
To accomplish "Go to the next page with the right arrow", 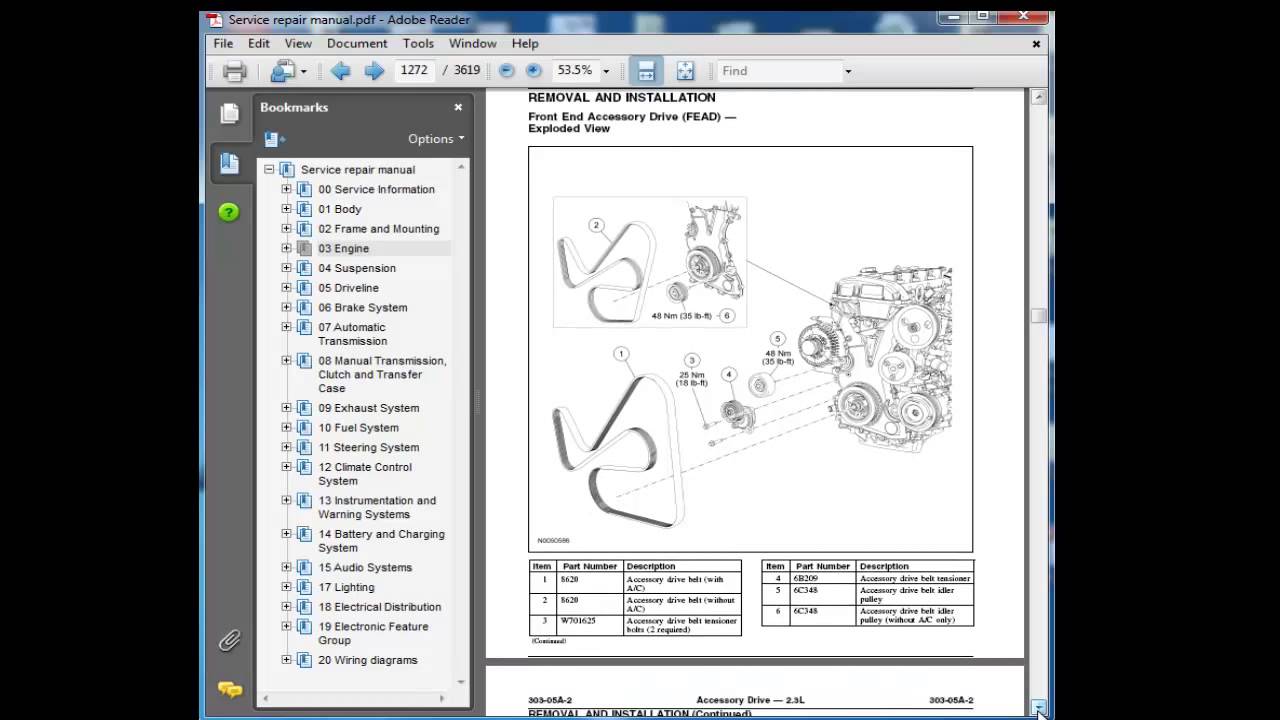I will tap(374, 71).
